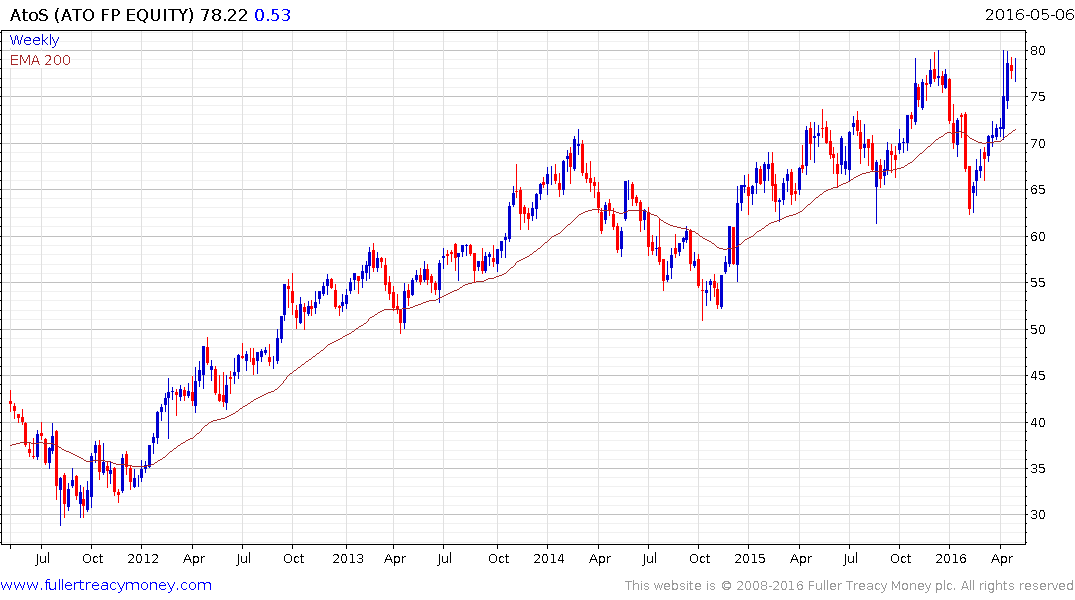Click the 65 price axis label
The width and height of the screenshot is (1075, 600).
coord(1037,190)
